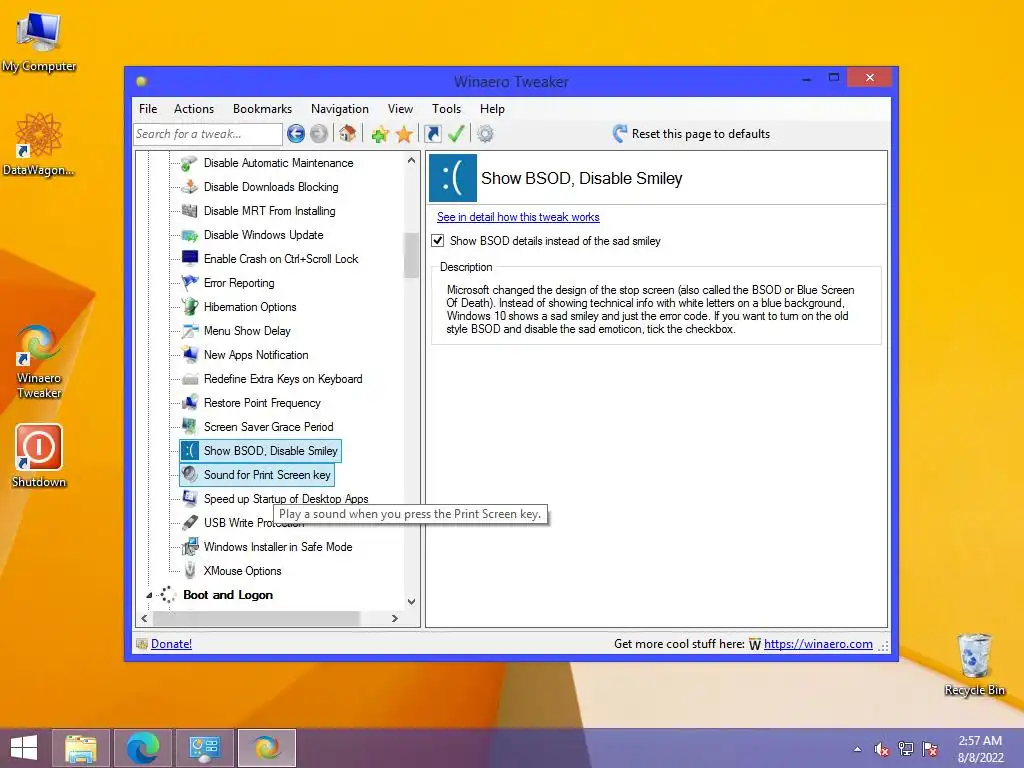Click the Donate! link
Image resolution: width=1024 pixels, height=768 pixels.
coord(171,644)
